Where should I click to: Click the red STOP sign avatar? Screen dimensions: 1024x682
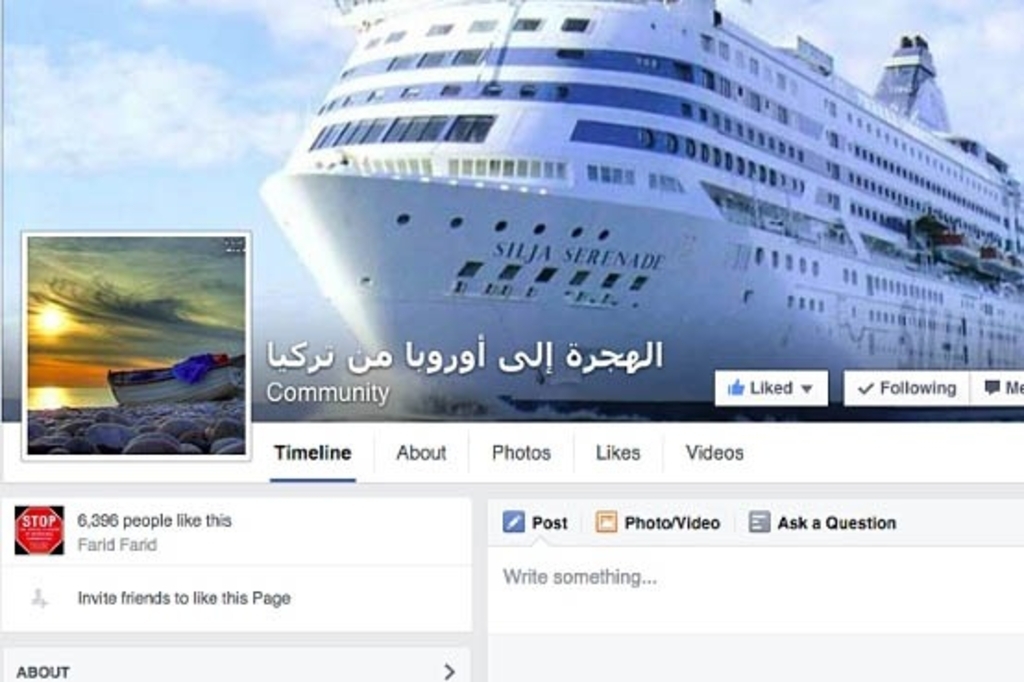click(39, 530)
